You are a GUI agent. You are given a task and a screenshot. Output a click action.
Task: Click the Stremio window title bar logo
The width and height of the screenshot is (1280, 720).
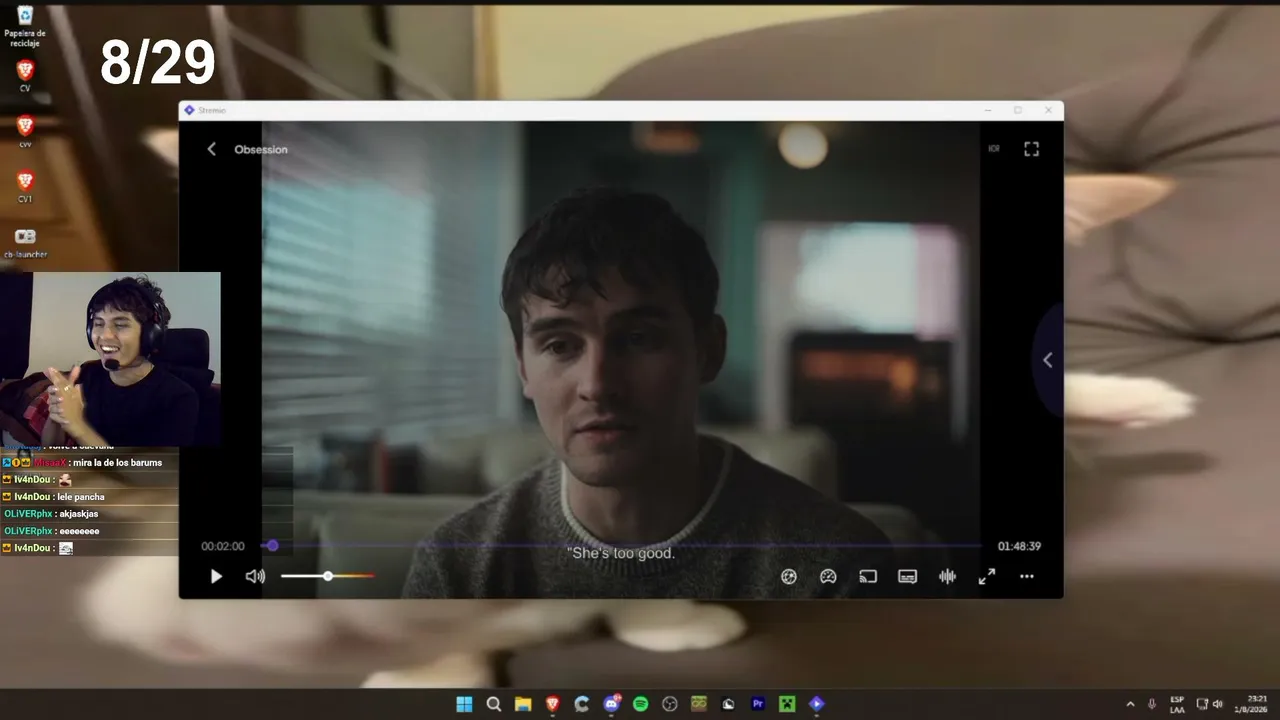[x=189, y=110]
